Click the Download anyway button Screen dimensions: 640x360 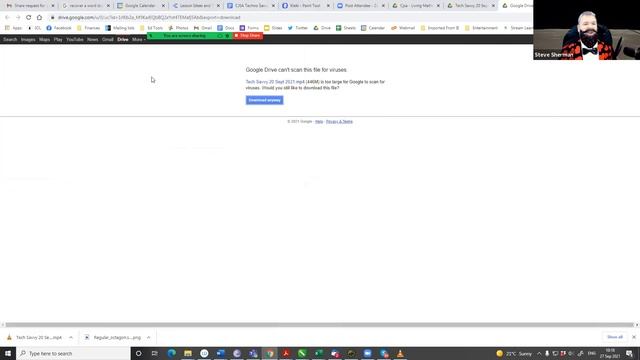point(264,100)
